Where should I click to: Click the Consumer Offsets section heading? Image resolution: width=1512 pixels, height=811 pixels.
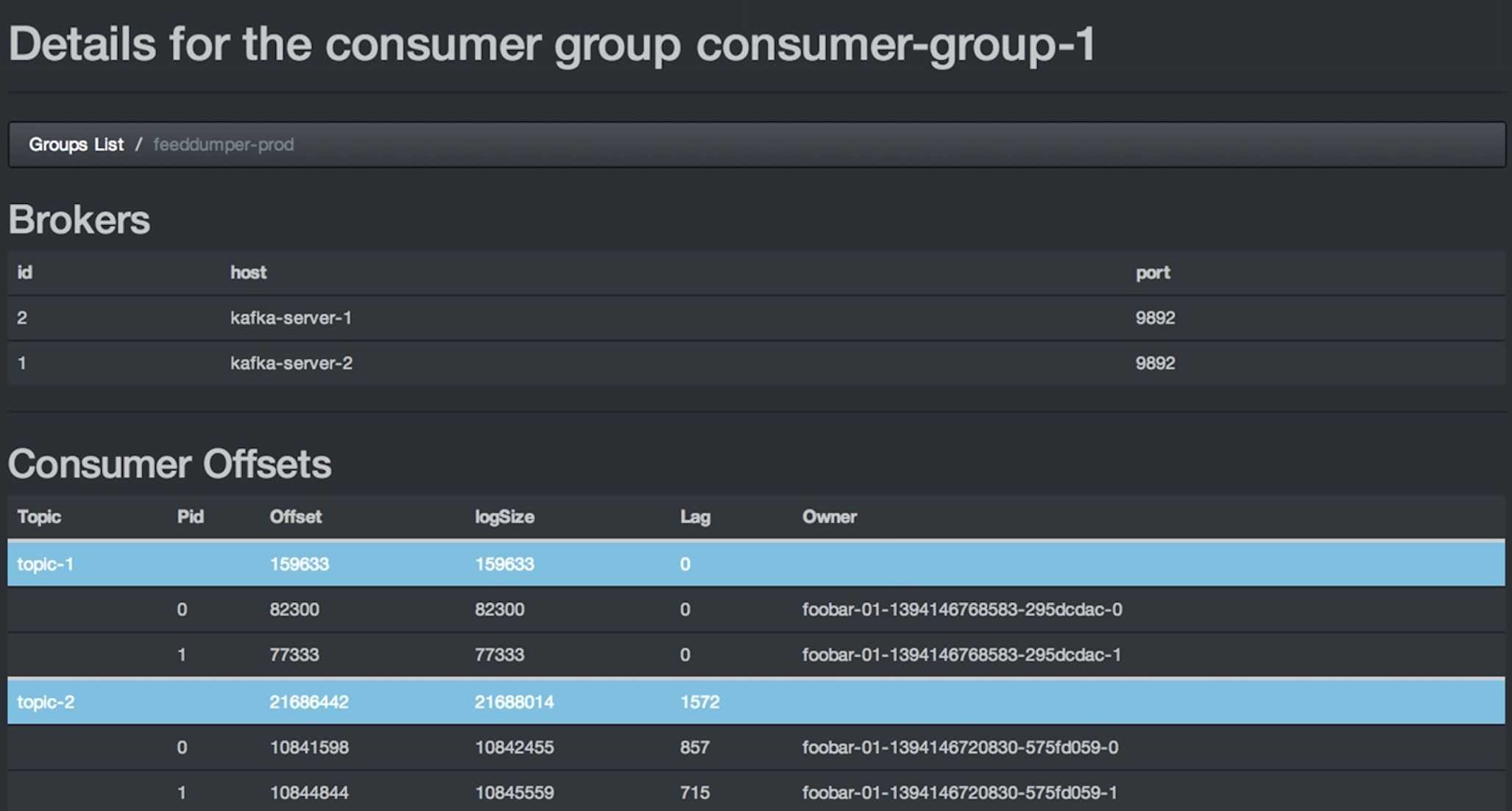(170, 464)
